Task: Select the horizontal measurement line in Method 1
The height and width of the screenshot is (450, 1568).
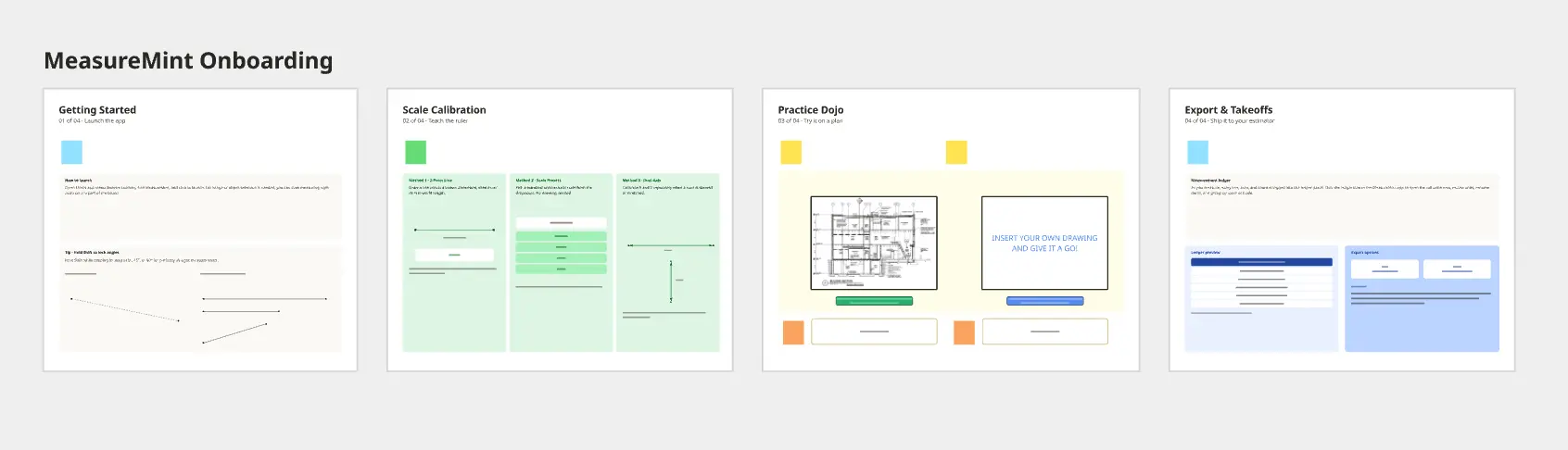Action: 454,230
